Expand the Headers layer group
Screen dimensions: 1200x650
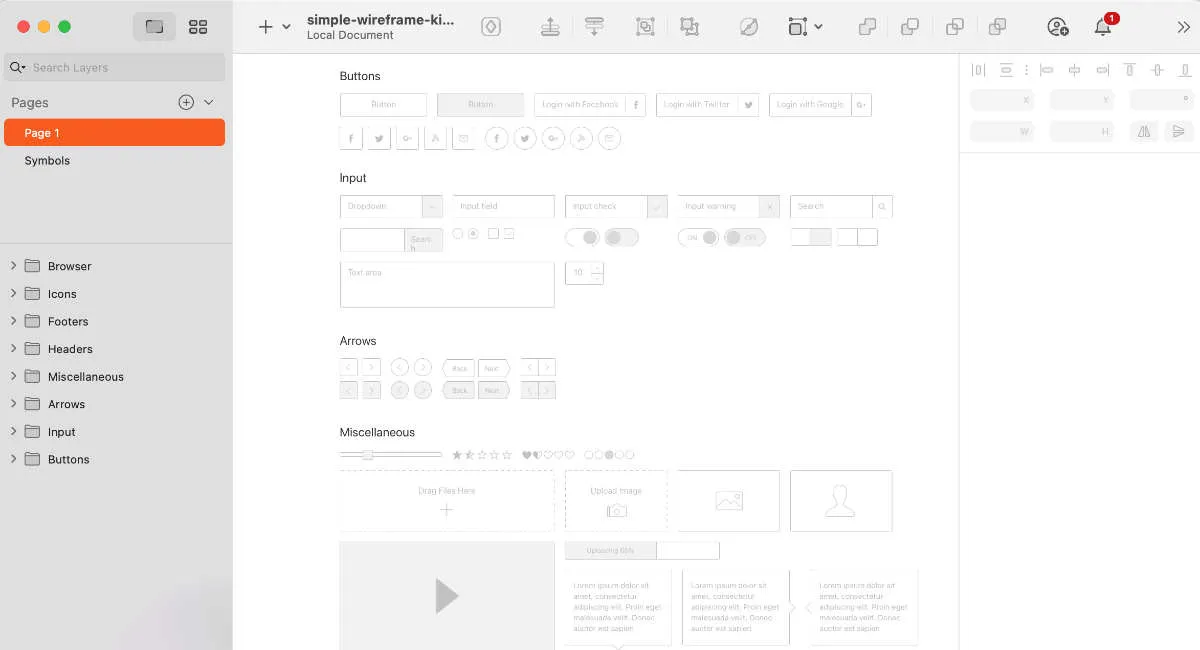(13, 349)
